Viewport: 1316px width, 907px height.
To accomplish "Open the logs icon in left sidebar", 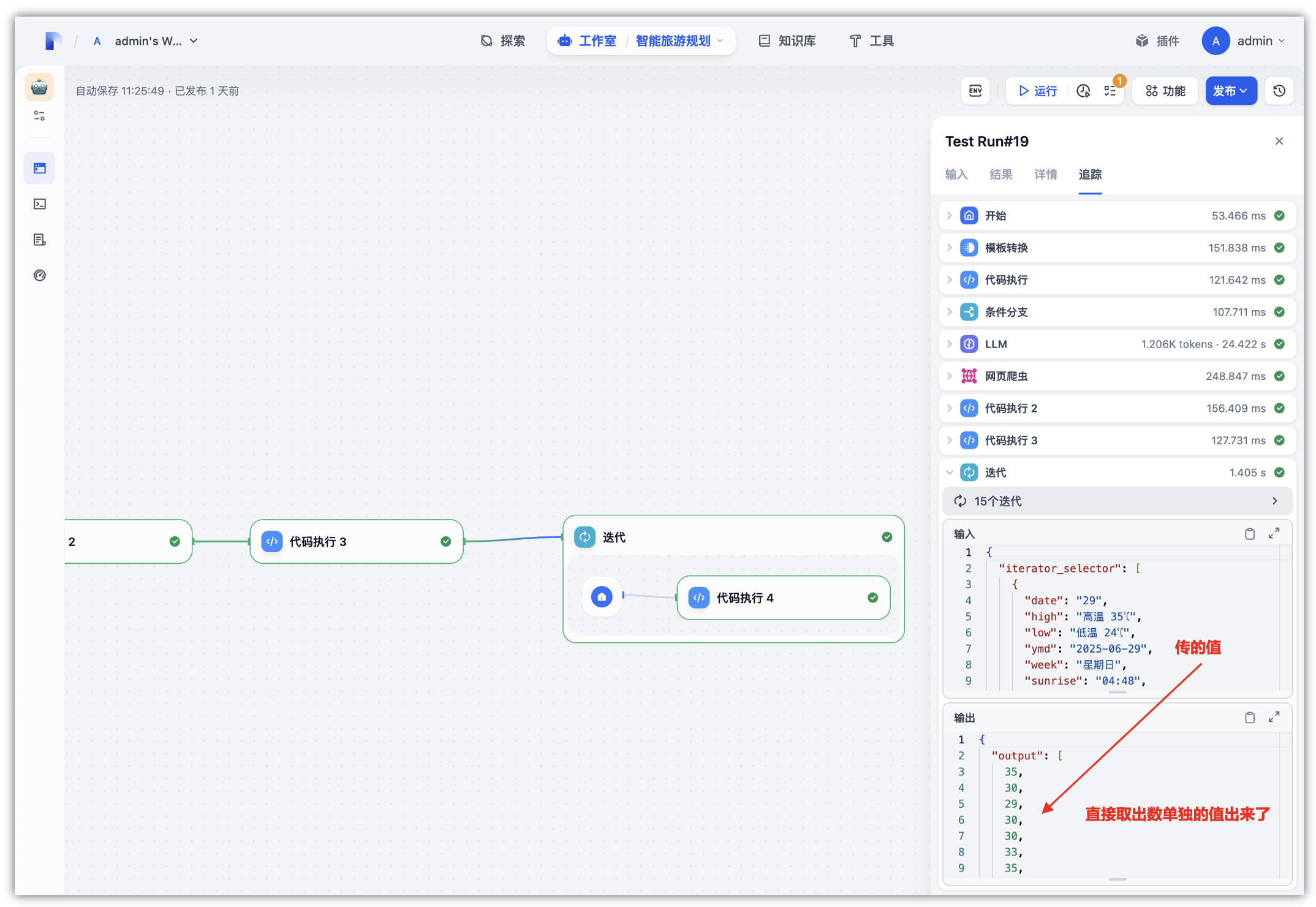I will click(x=40, y=240).
